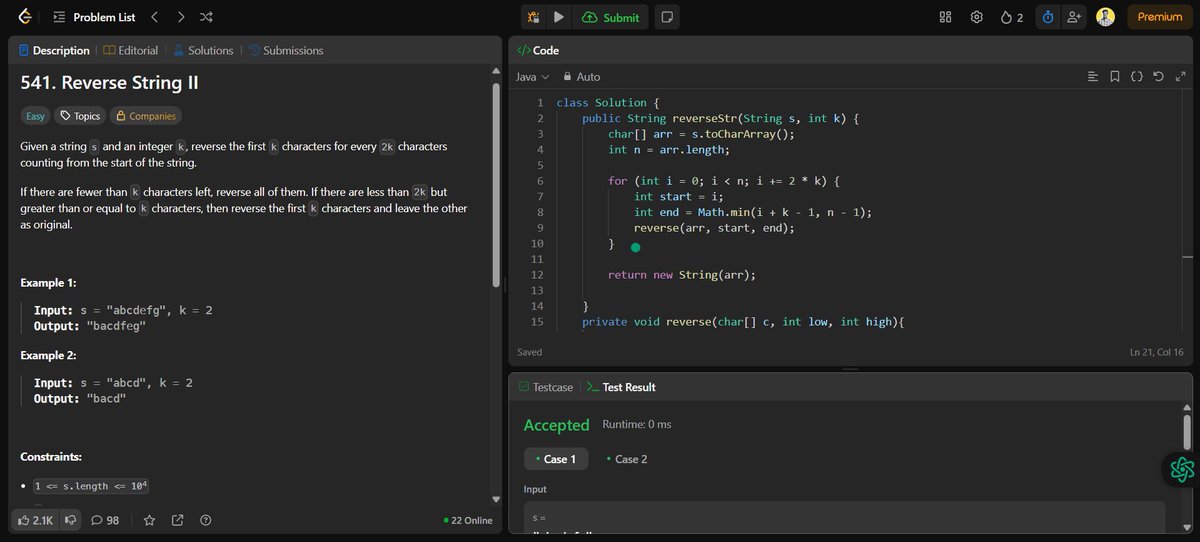Click the curly braces icon
Screen dimensions: 1200x542
(1137, 77)
